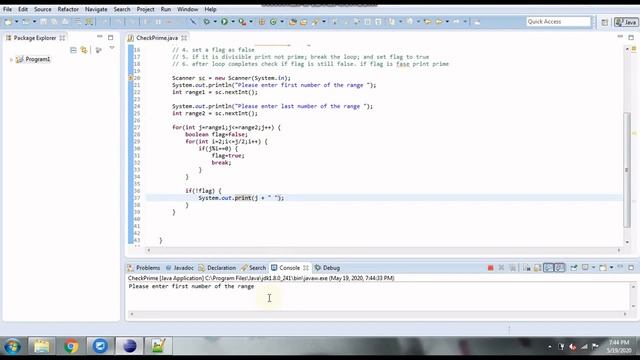This screenshot has width=640, height=360.
Task: Open the File menu
Action: coord(7,9)
